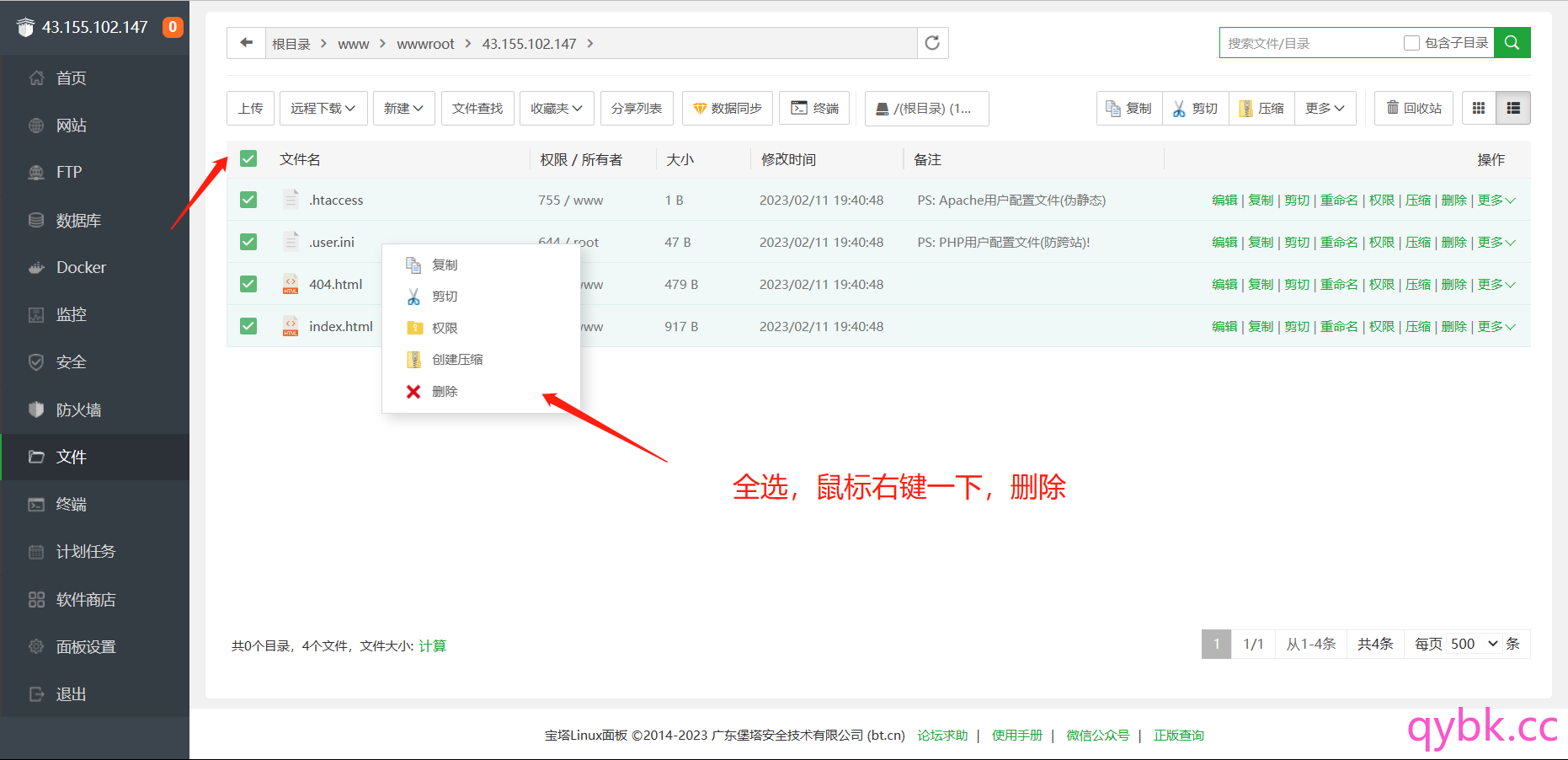1568x760 pixels.
Task: Click the back arrow in path bar
Action: 246,43
